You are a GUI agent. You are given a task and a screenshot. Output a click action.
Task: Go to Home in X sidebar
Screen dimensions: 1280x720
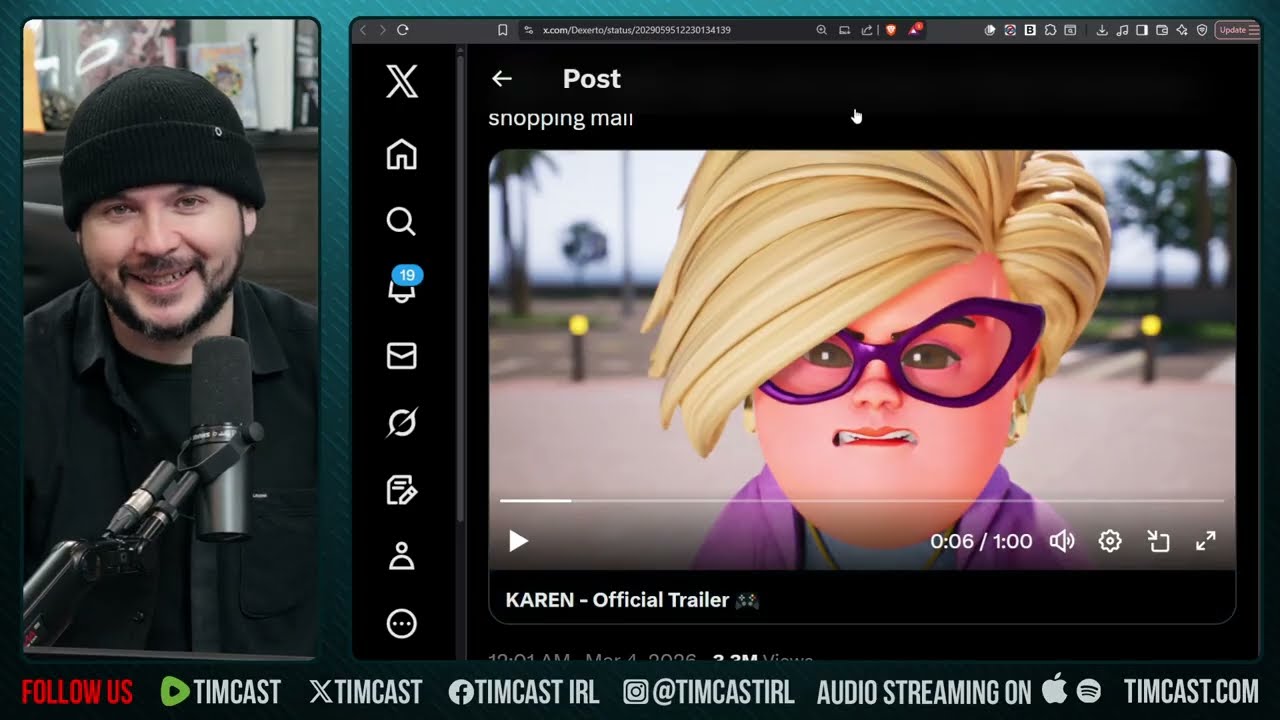pos(401,155)
